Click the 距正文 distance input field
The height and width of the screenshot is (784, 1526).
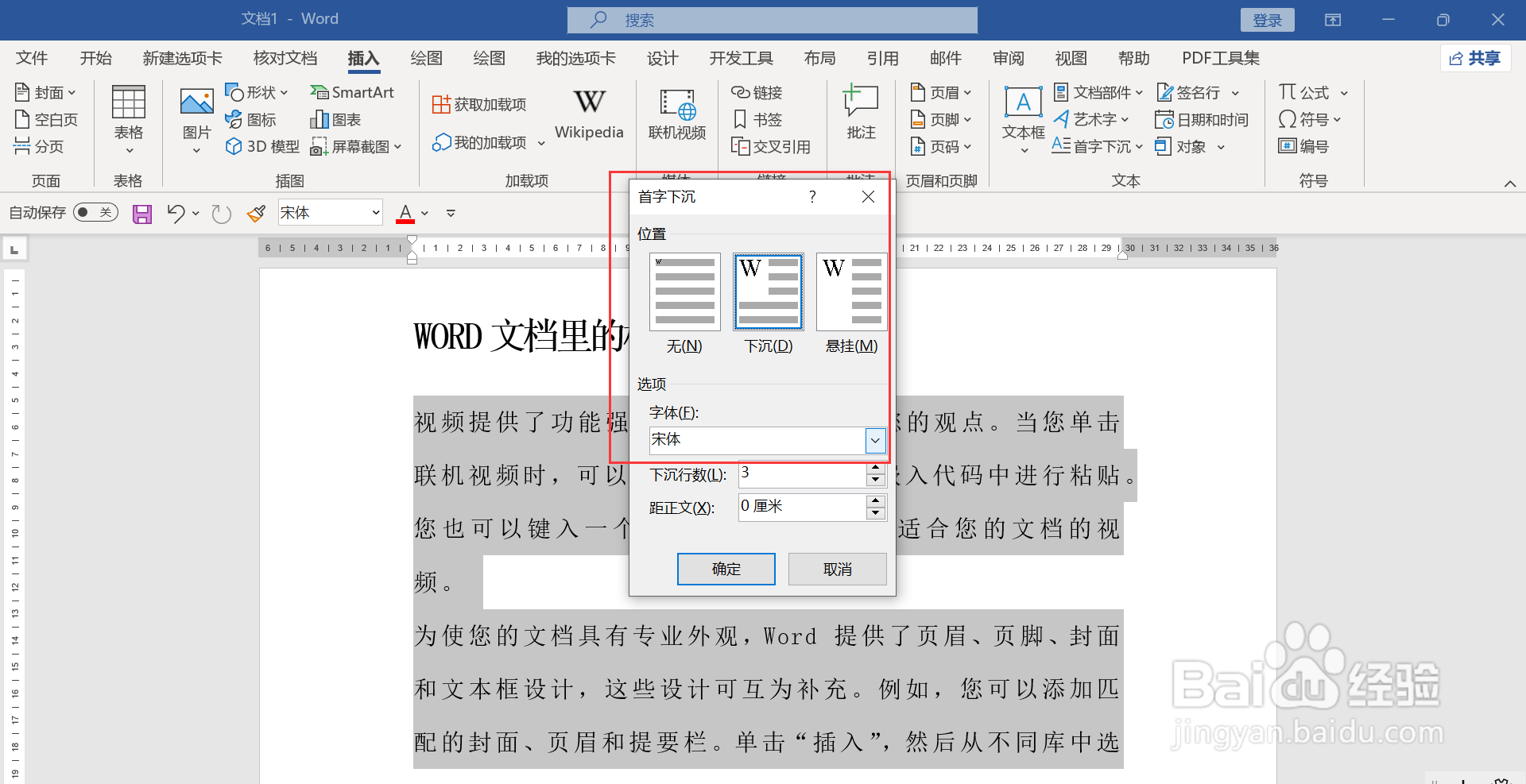802,507
